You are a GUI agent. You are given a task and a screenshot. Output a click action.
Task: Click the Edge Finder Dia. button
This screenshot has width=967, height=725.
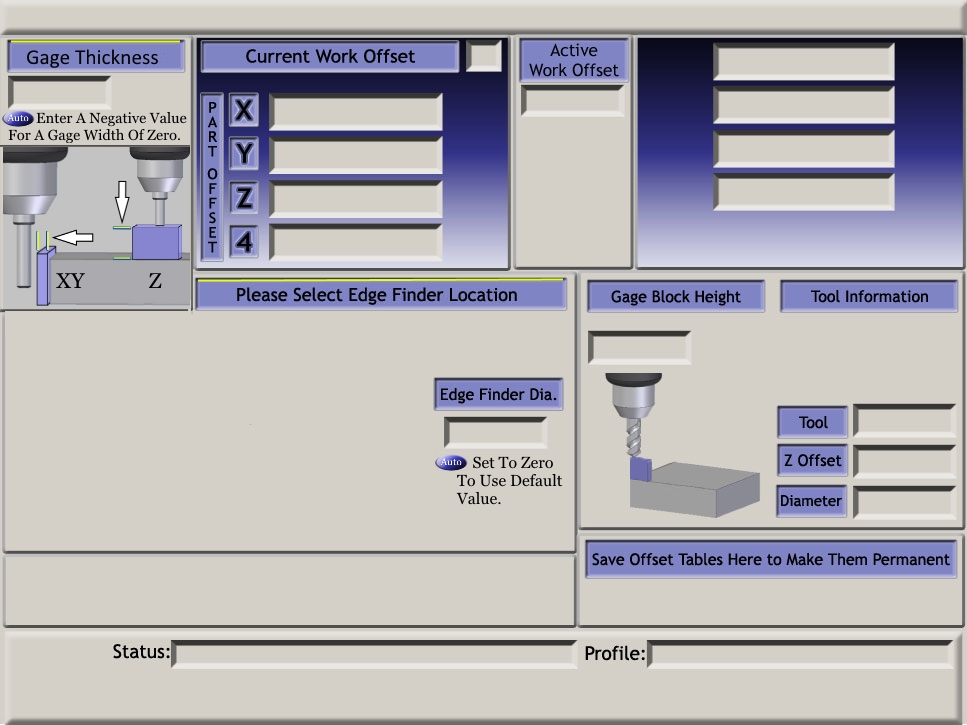point(498,395)
